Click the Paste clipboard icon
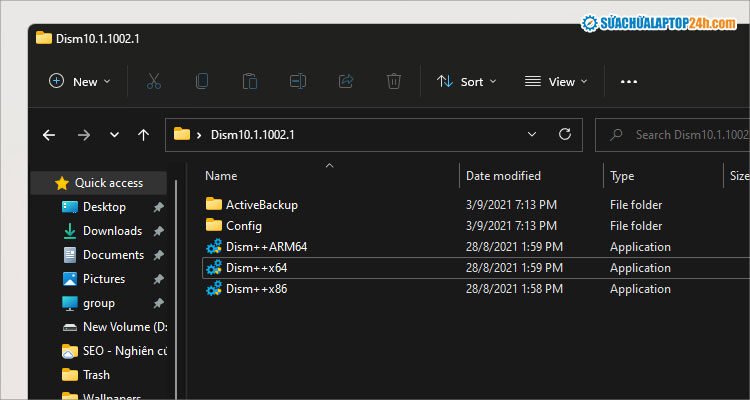This screenshot has height=400, width=750. pyautogui.click(x=250, y=81)
